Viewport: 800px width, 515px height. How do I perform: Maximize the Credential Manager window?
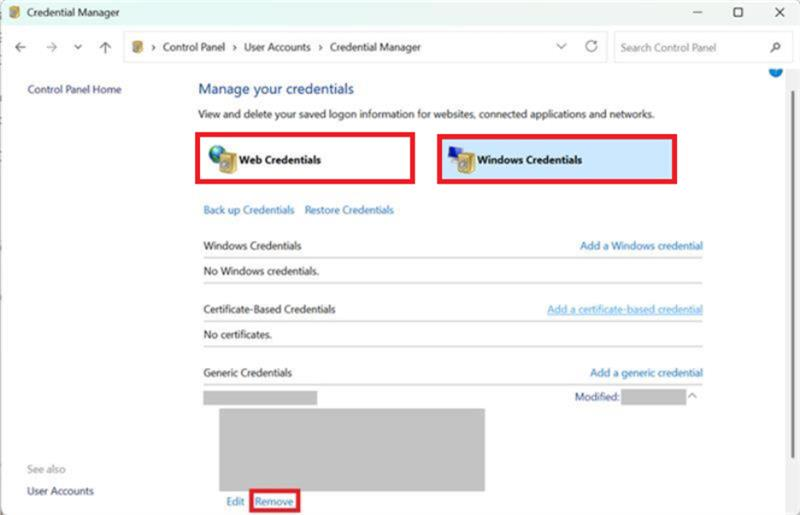[x=738, y=12]
